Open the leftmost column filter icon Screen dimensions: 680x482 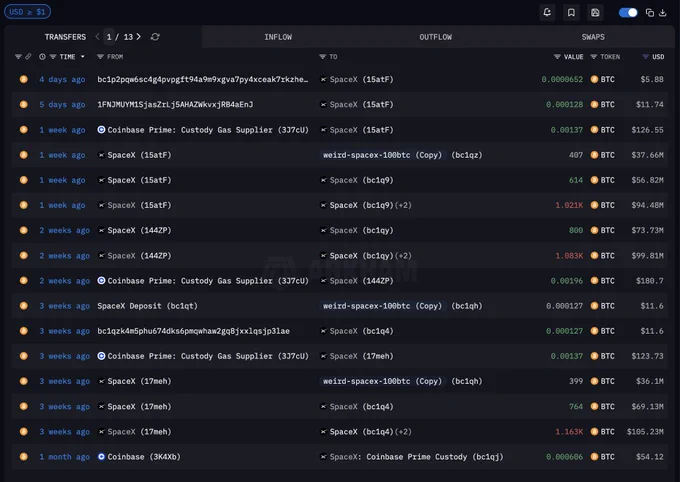[x=18, y=56]
